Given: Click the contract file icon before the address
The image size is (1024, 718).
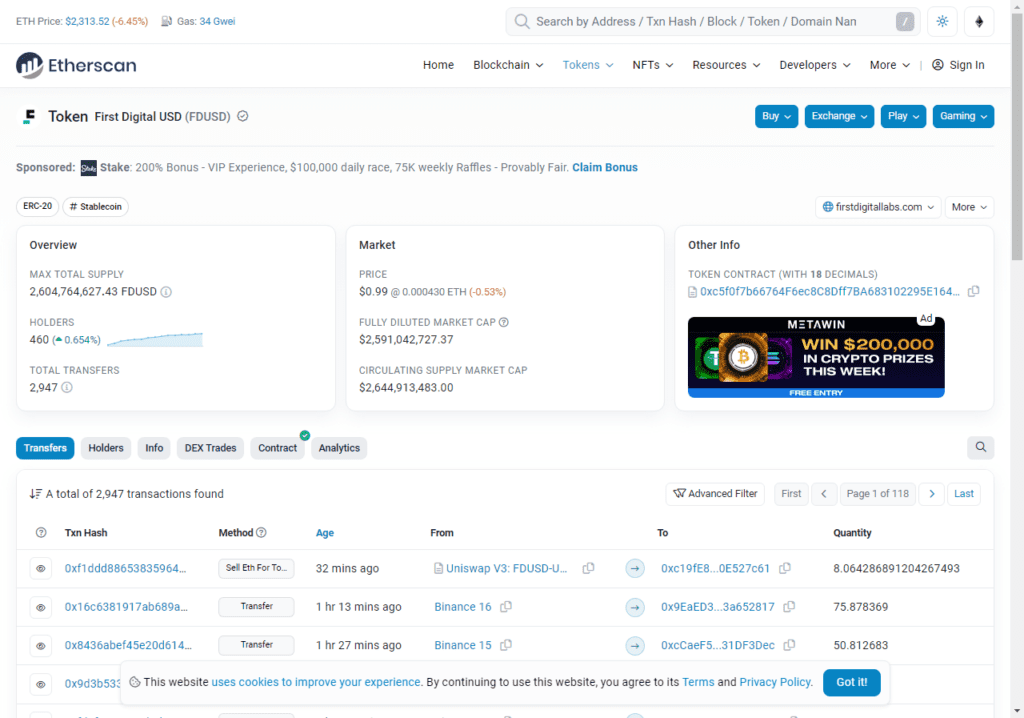Looking at the screenshot, I should point(692,292).
